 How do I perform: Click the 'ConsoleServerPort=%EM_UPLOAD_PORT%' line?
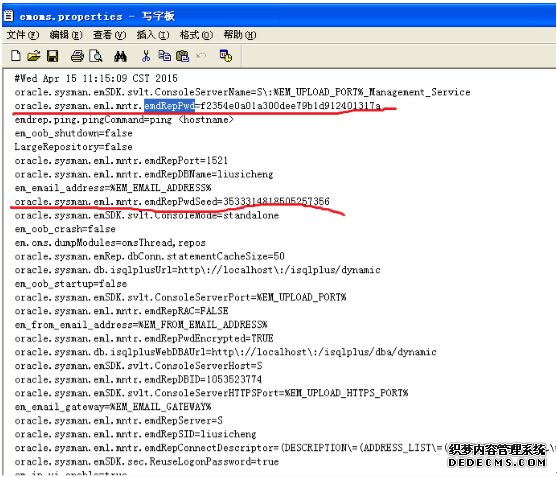(180, 297)
